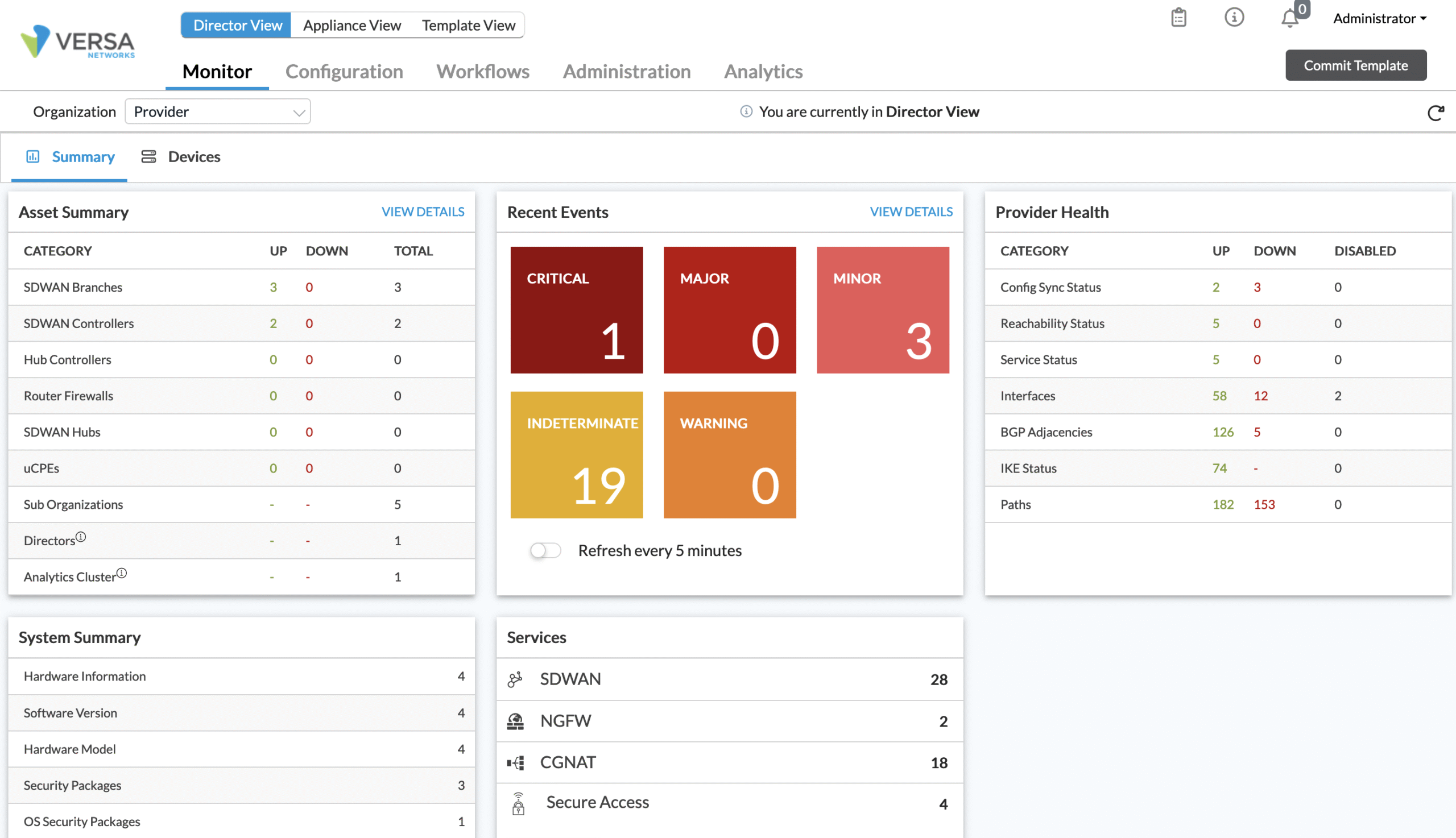Click Config Sync Status down count 3

(1257, 287)
